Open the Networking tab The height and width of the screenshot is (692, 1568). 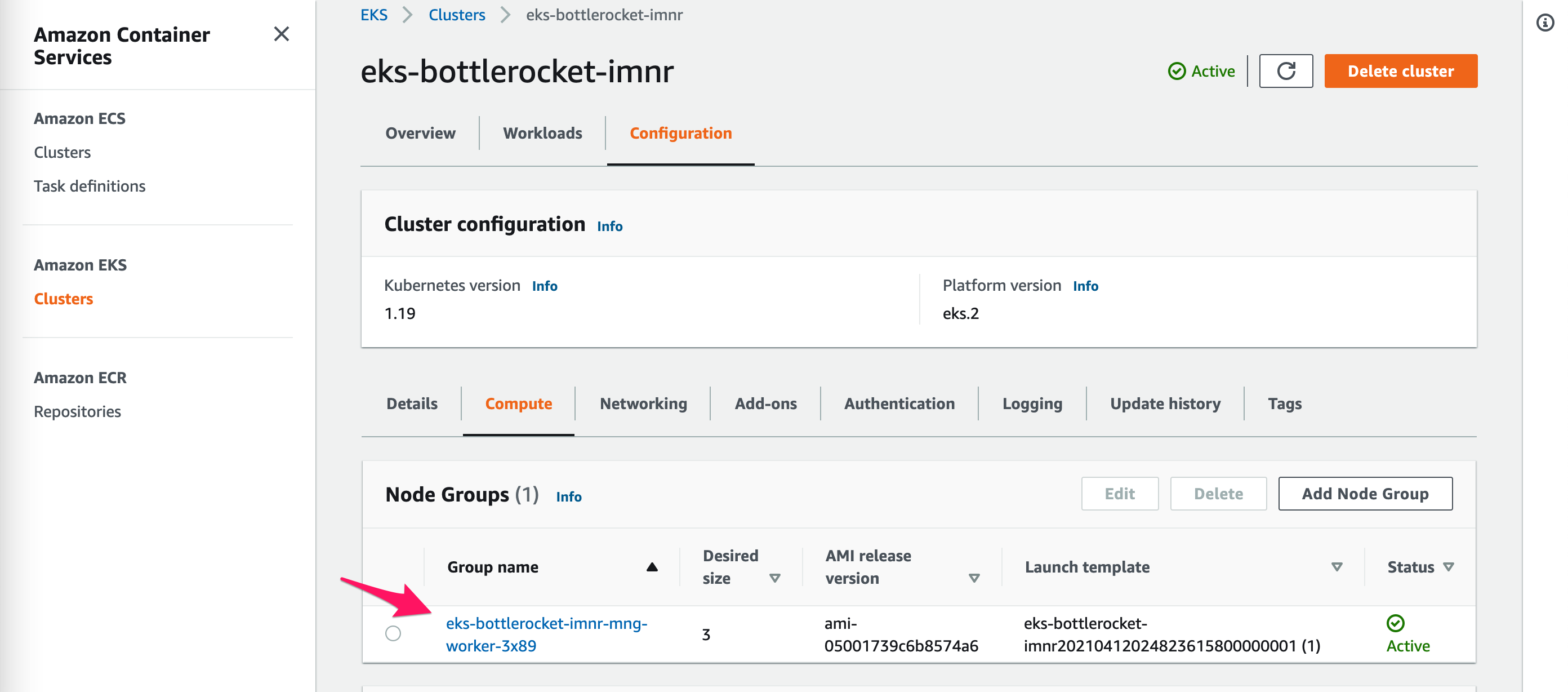643,403
